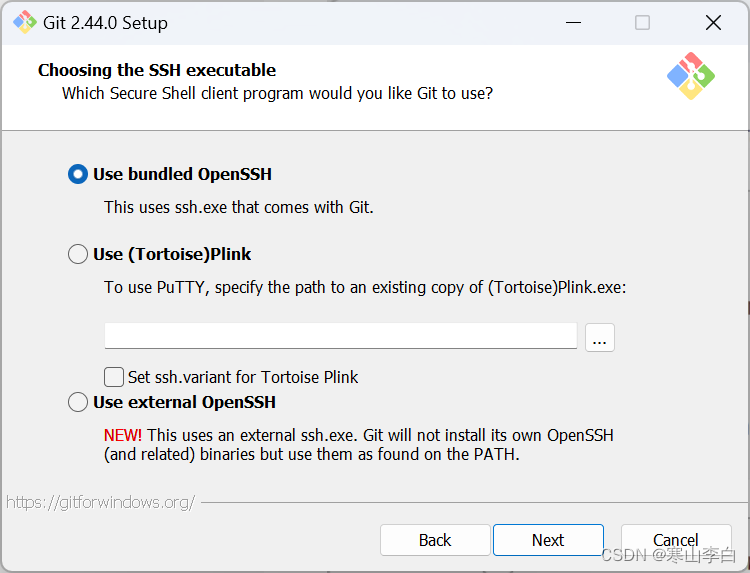Minimize the Git Setup window
Screen dimensions: 750x573
[573, 22]
